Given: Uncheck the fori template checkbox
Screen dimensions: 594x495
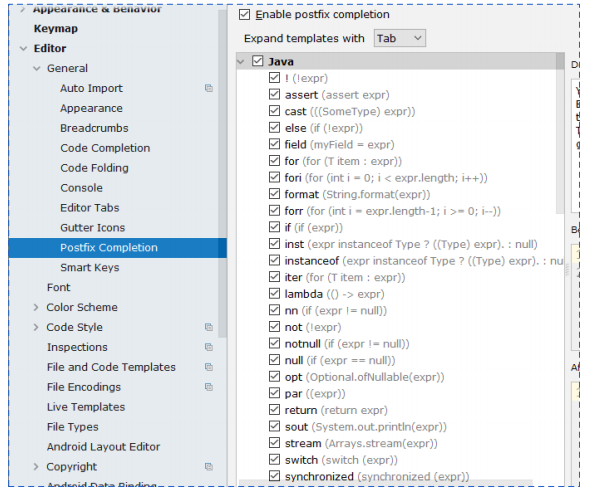Looking at the screenshot, I should tap(274, 177).
